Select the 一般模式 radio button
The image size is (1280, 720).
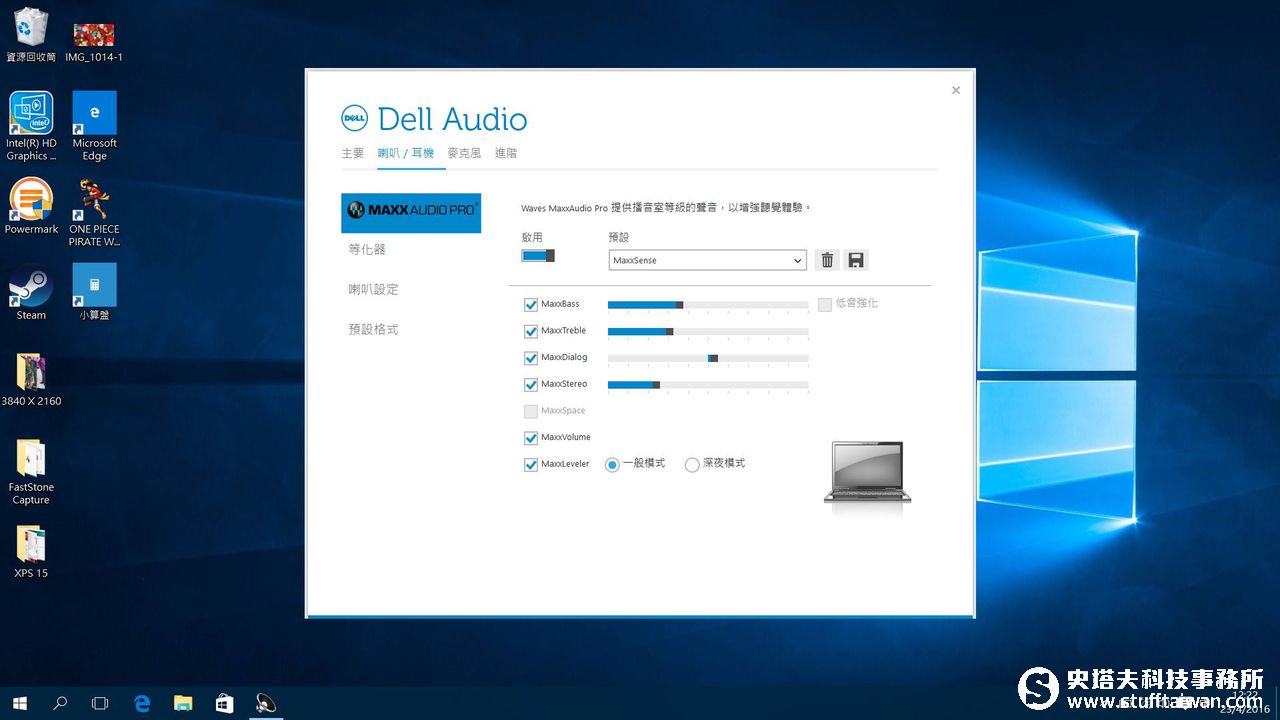point(612,465)
